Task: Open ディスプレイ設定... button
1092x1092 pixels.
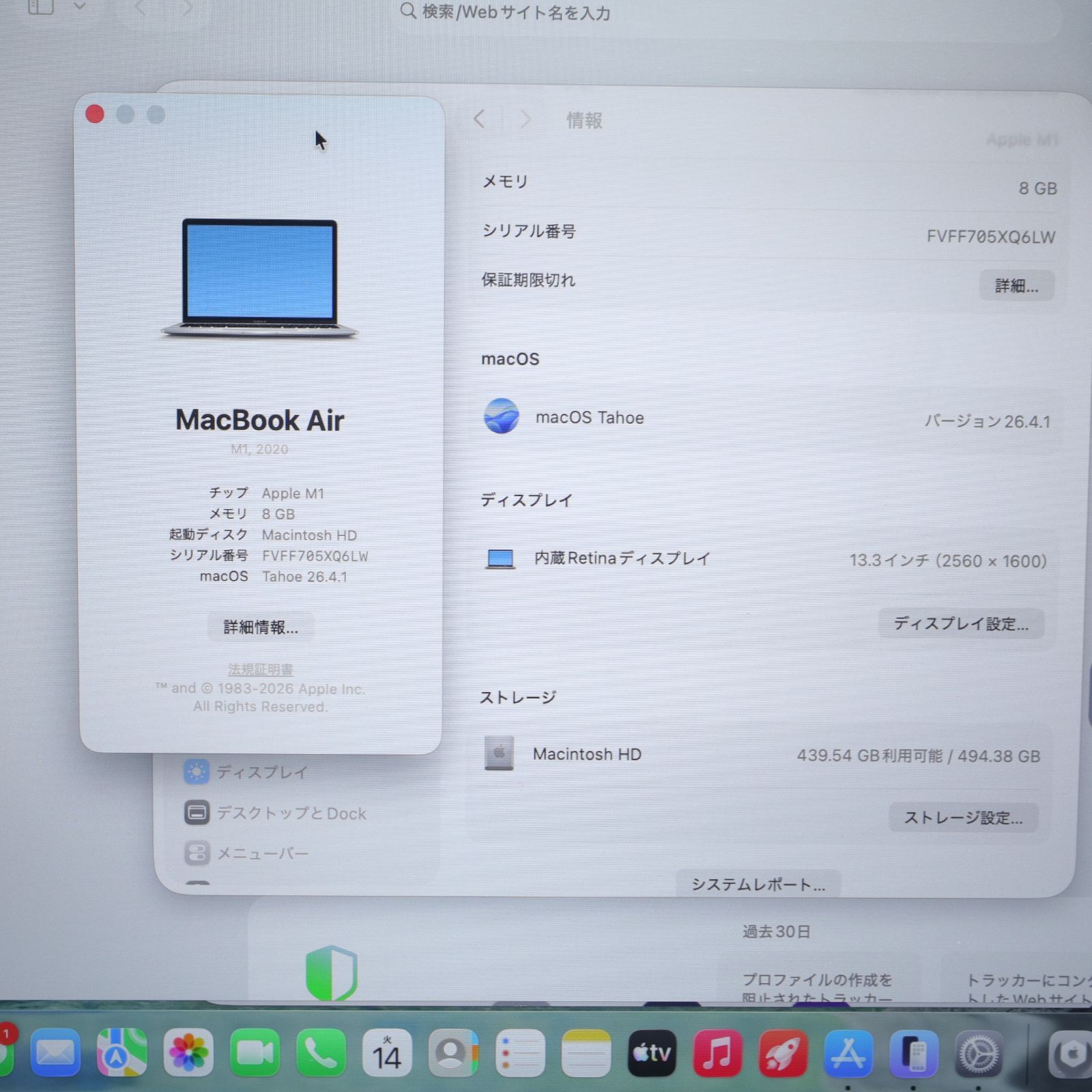Action: click(x=961, y=624)
